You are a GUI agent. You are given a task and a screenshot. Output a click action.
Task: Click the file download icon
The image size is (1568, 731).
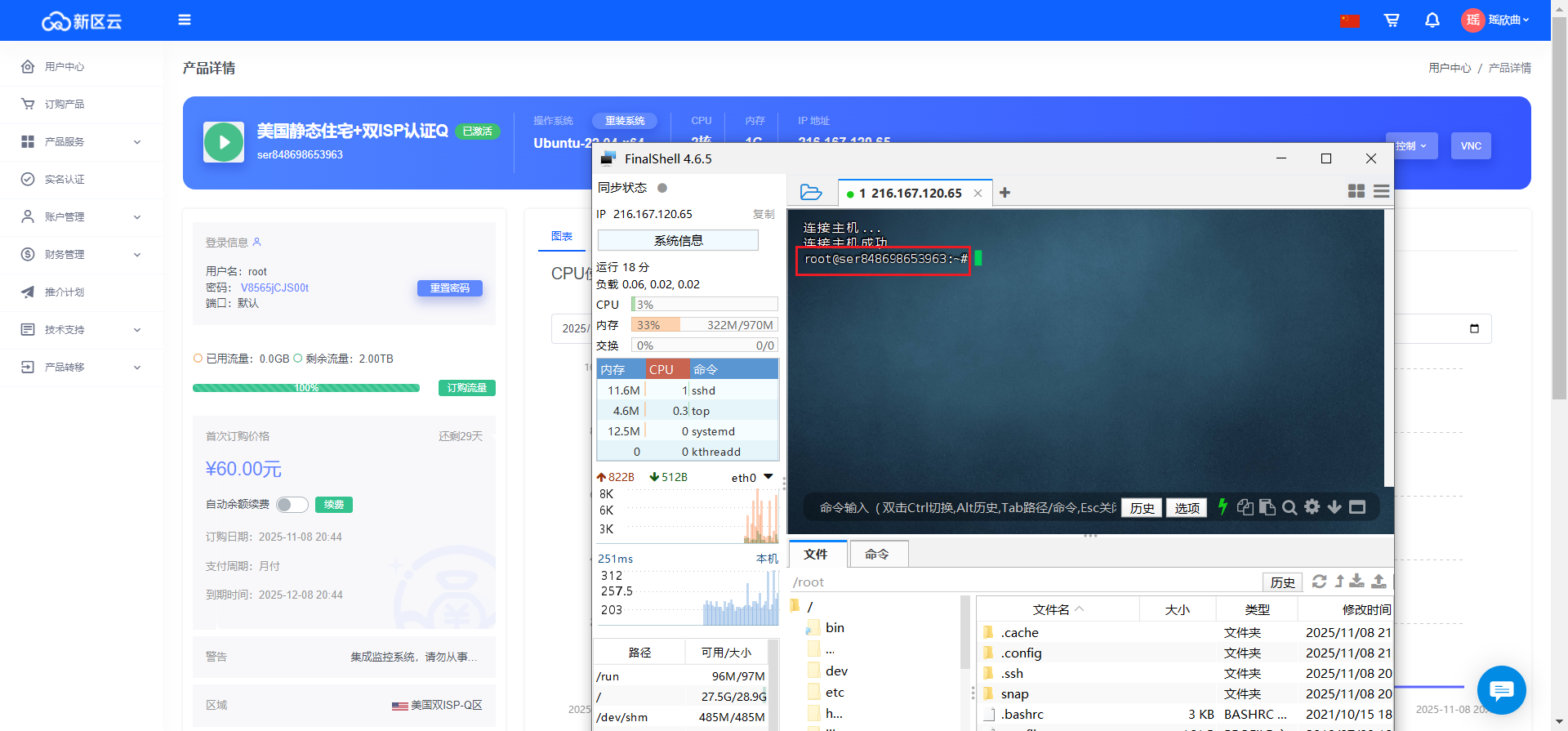[x=1356, y=582]
